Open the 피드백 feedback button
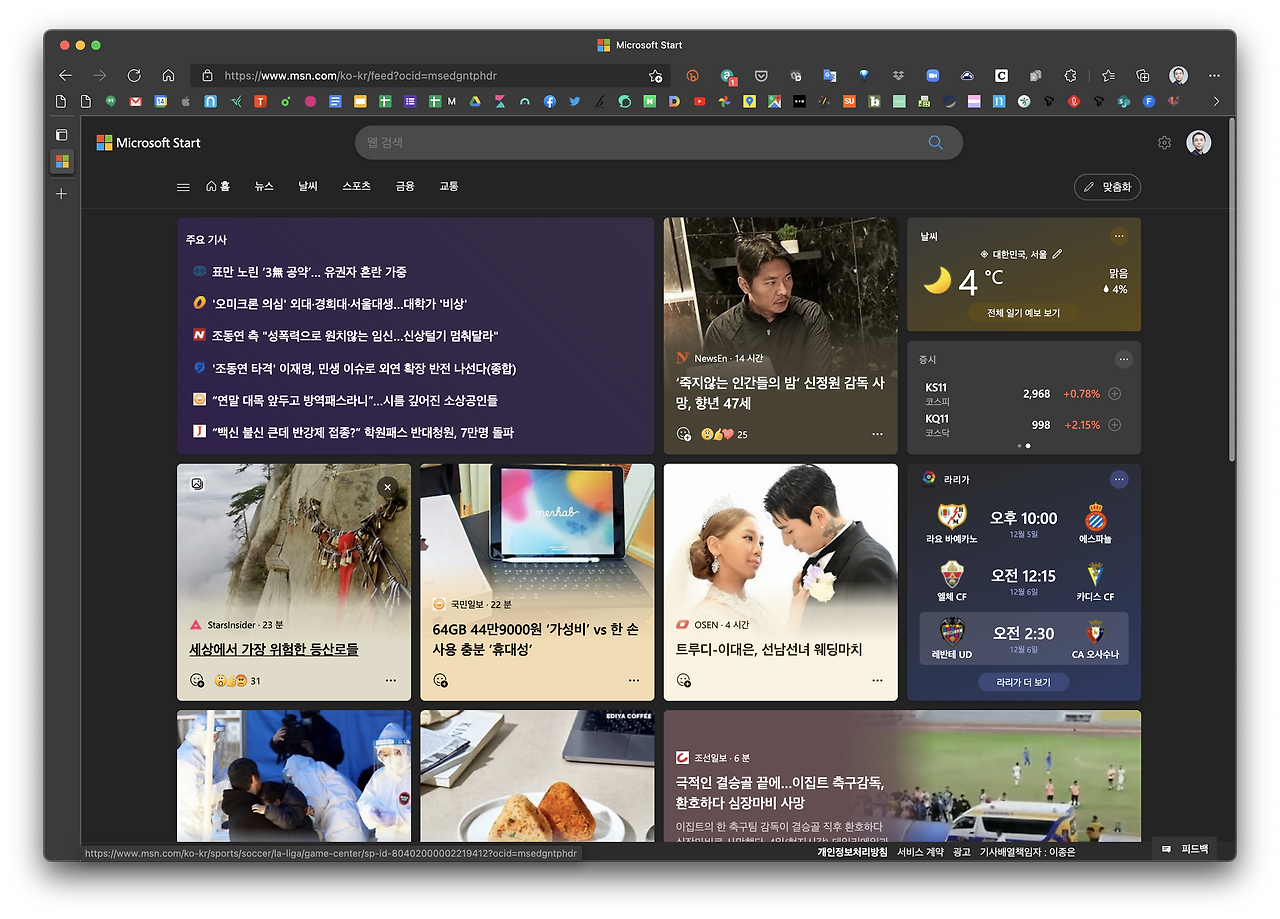This screenshot has height=919, width=1280. [x=1185, y=849]
